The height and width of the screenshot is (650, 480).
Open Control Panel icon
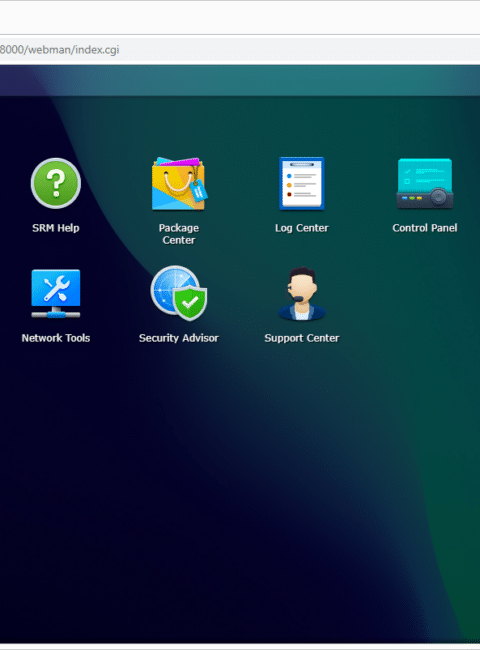pyautogui.click(x=425, y=184)
